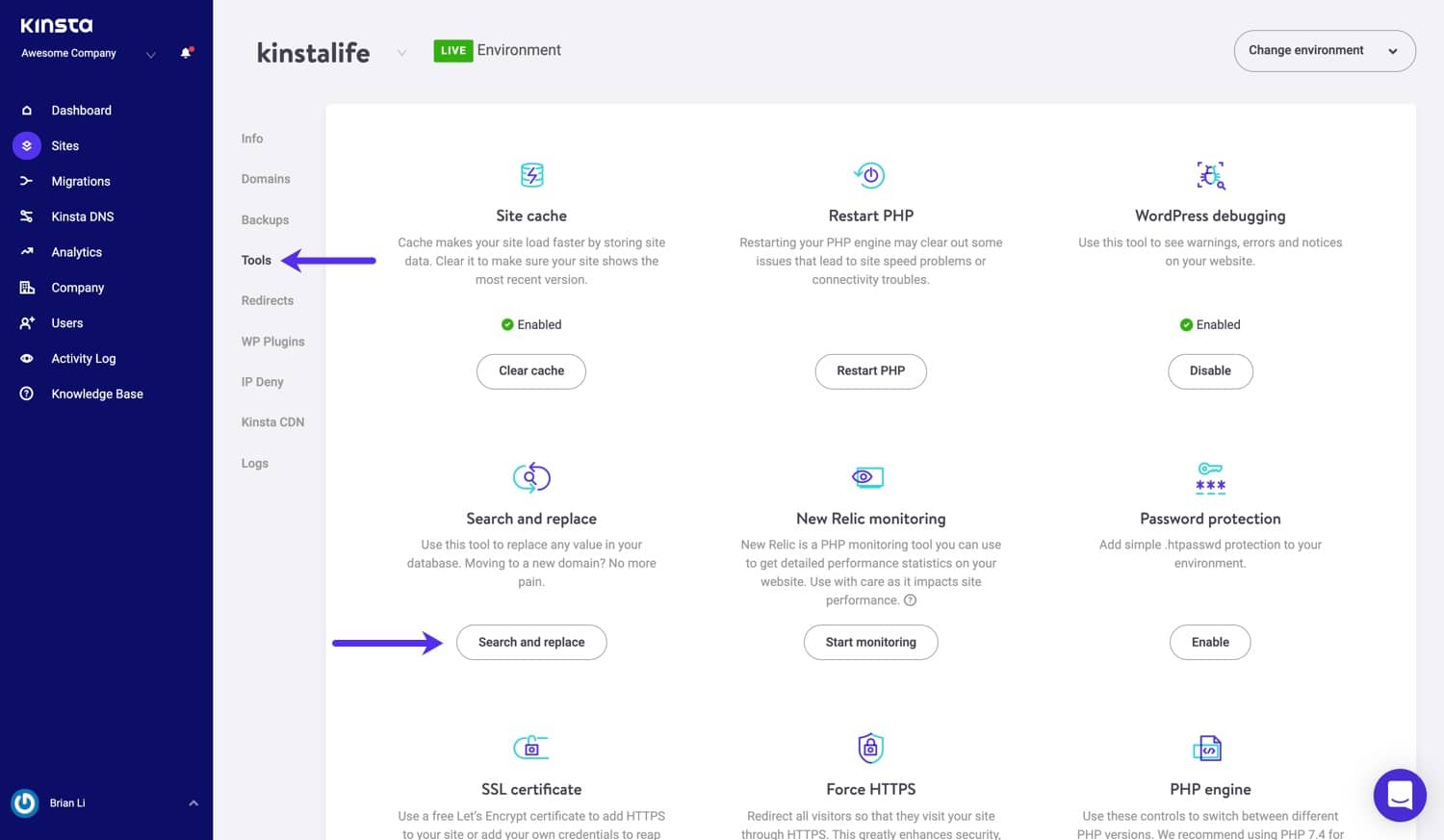
Task: Click the PHP engine code icon
Action: point(1209,748)
